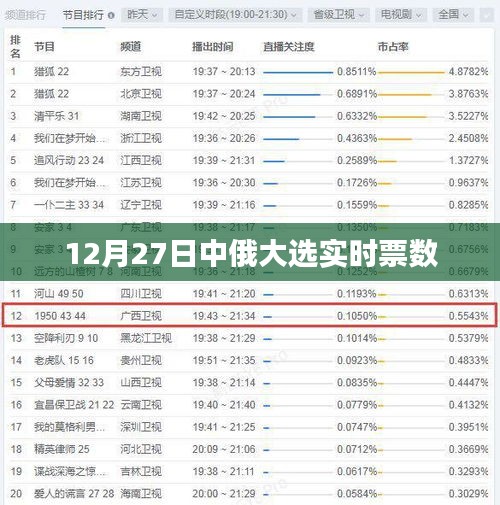Click the airtime 19:37 ~ 20:13
The height and width of the screenshot is (505, 500).
click(x=224, y=71)
